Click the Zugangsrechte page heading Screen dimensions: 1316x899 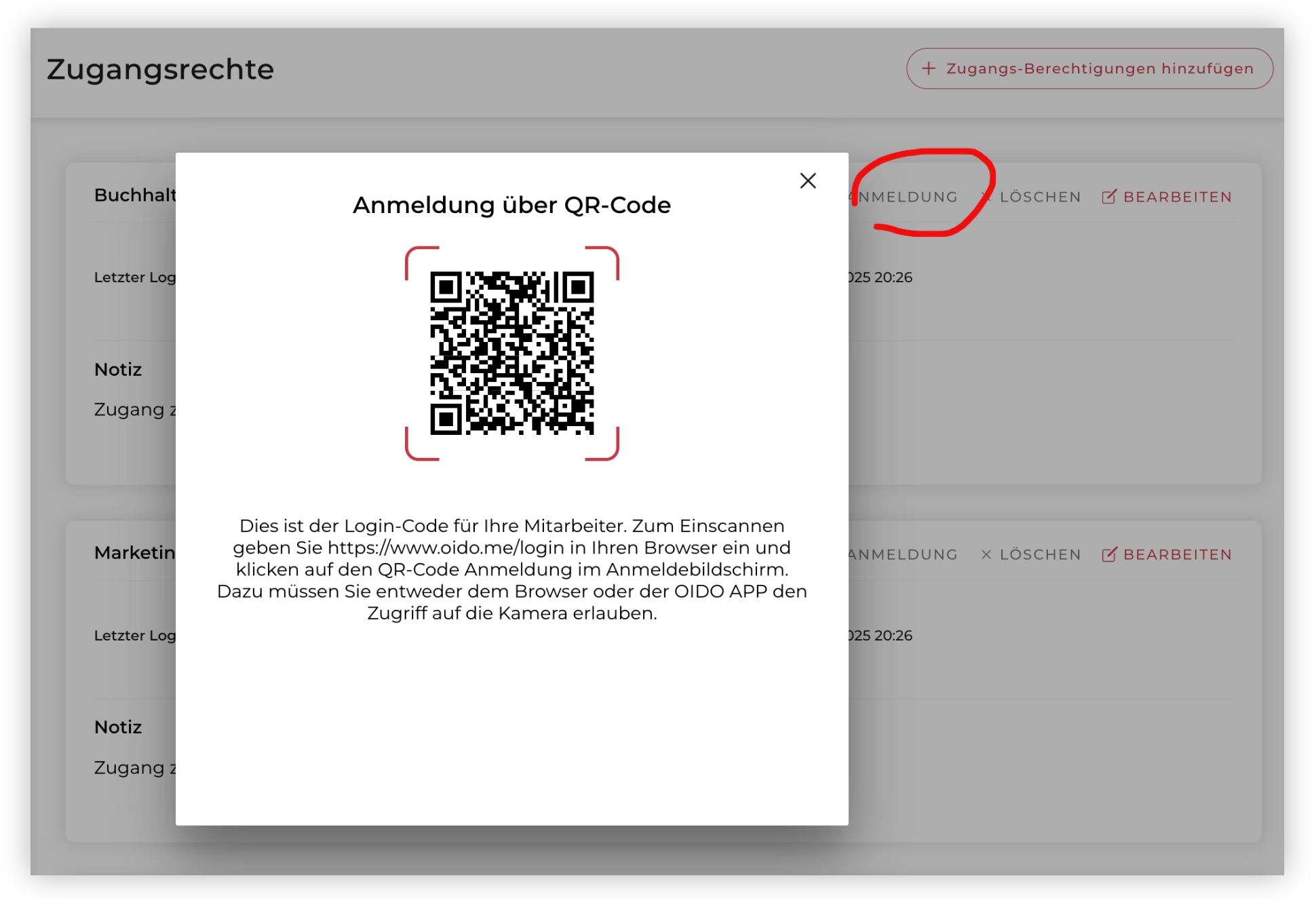160,69
